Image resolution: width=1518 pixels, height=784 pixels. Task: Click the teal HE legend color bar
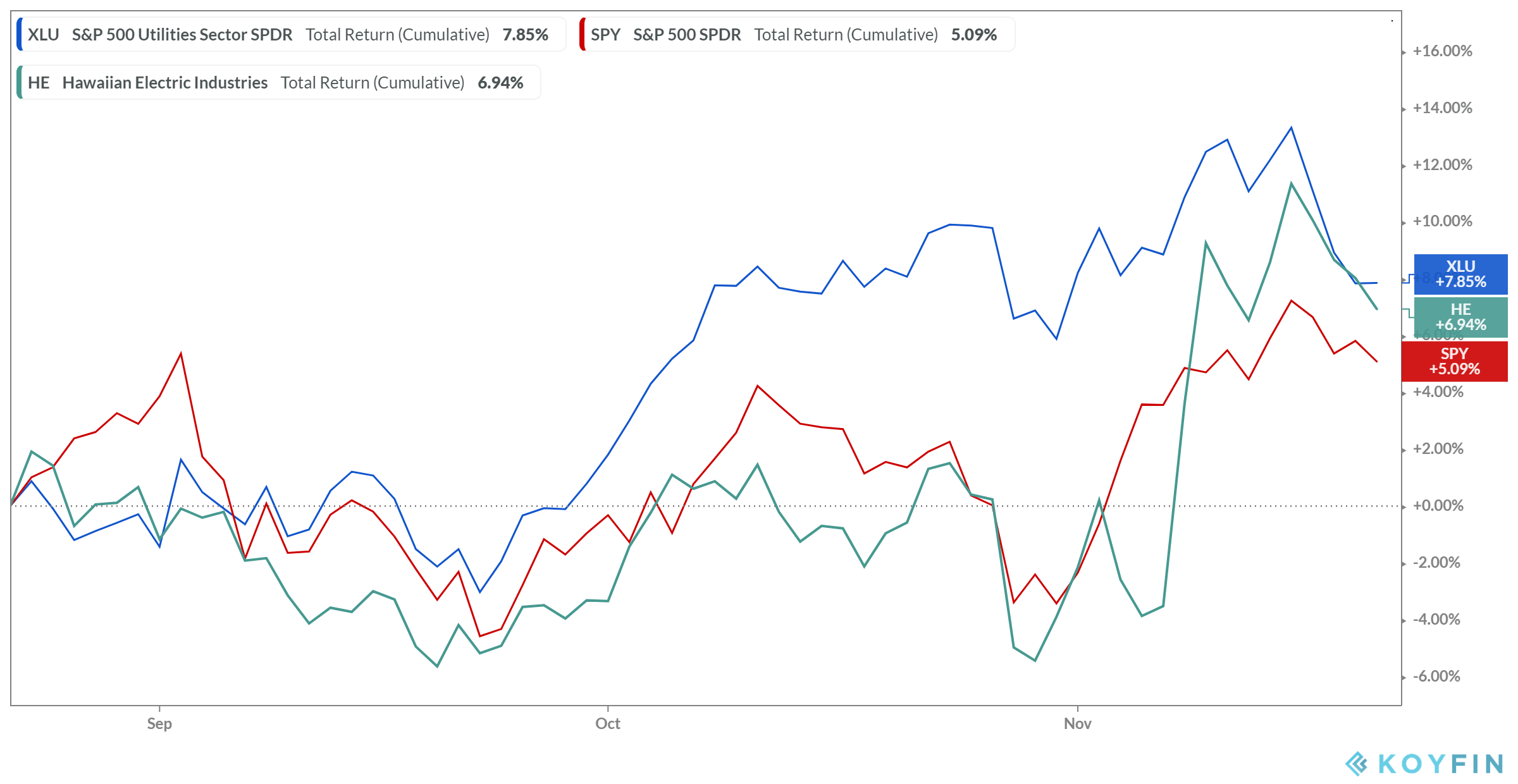pyautogui.click(x=20, y=82)
